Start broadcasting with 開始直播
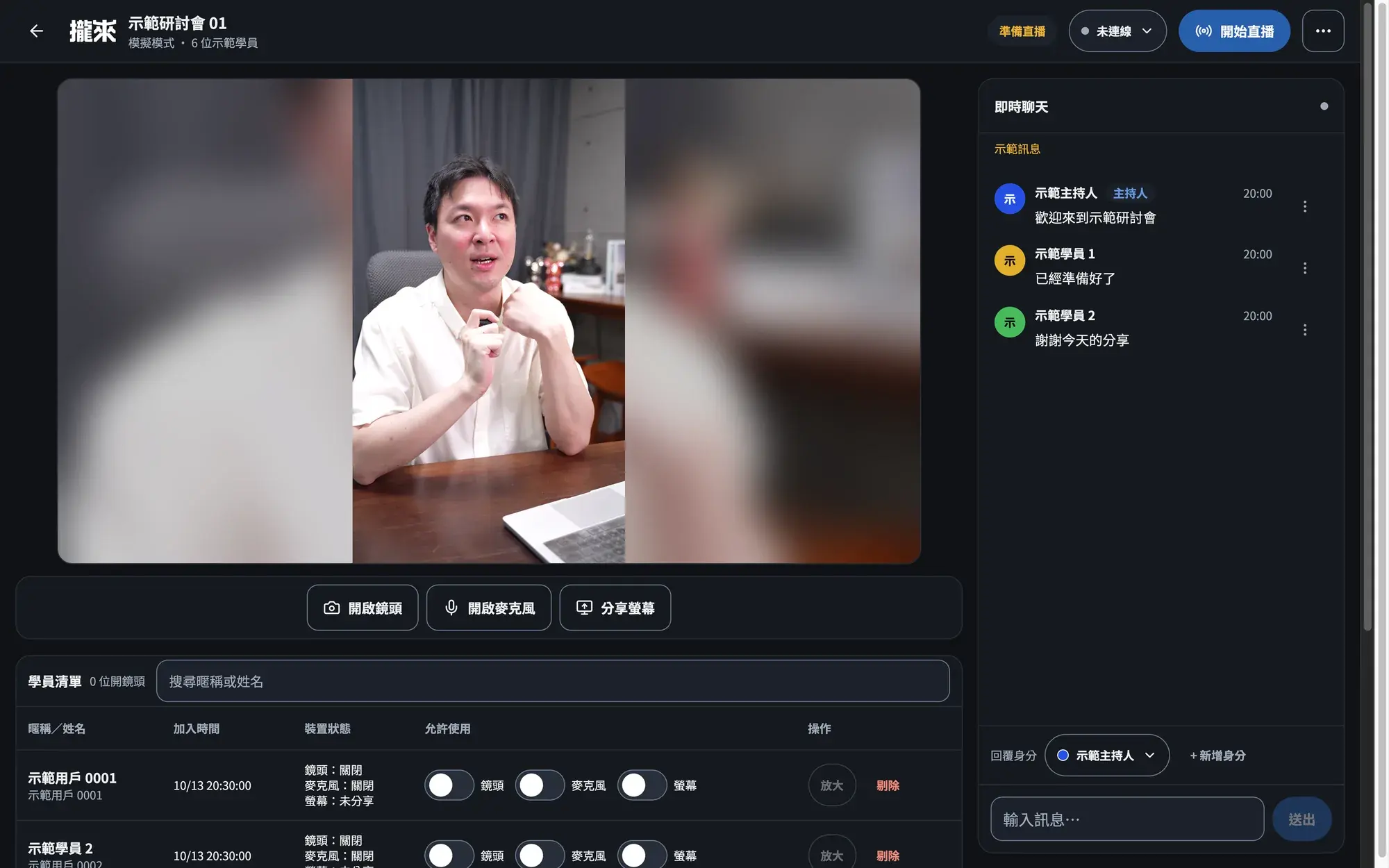Image resolution: width=1389 pixels, height=868 pixels. 1234,31
